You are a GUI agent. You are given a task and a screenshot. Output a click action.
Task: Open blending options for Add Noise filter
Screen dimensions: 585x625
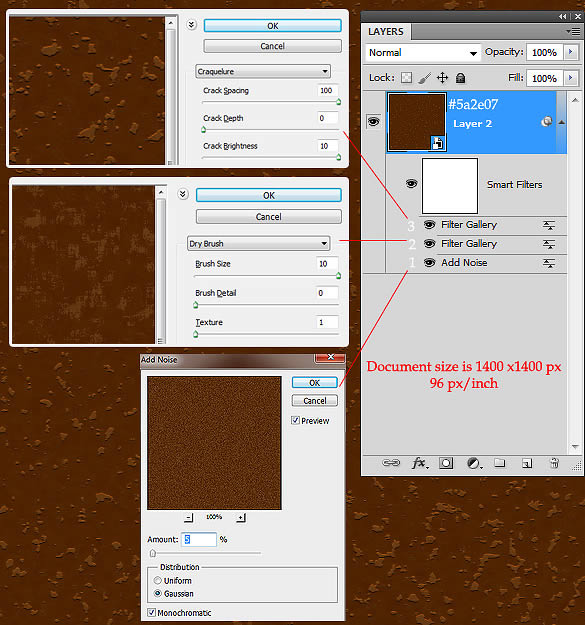coord(549,263)
